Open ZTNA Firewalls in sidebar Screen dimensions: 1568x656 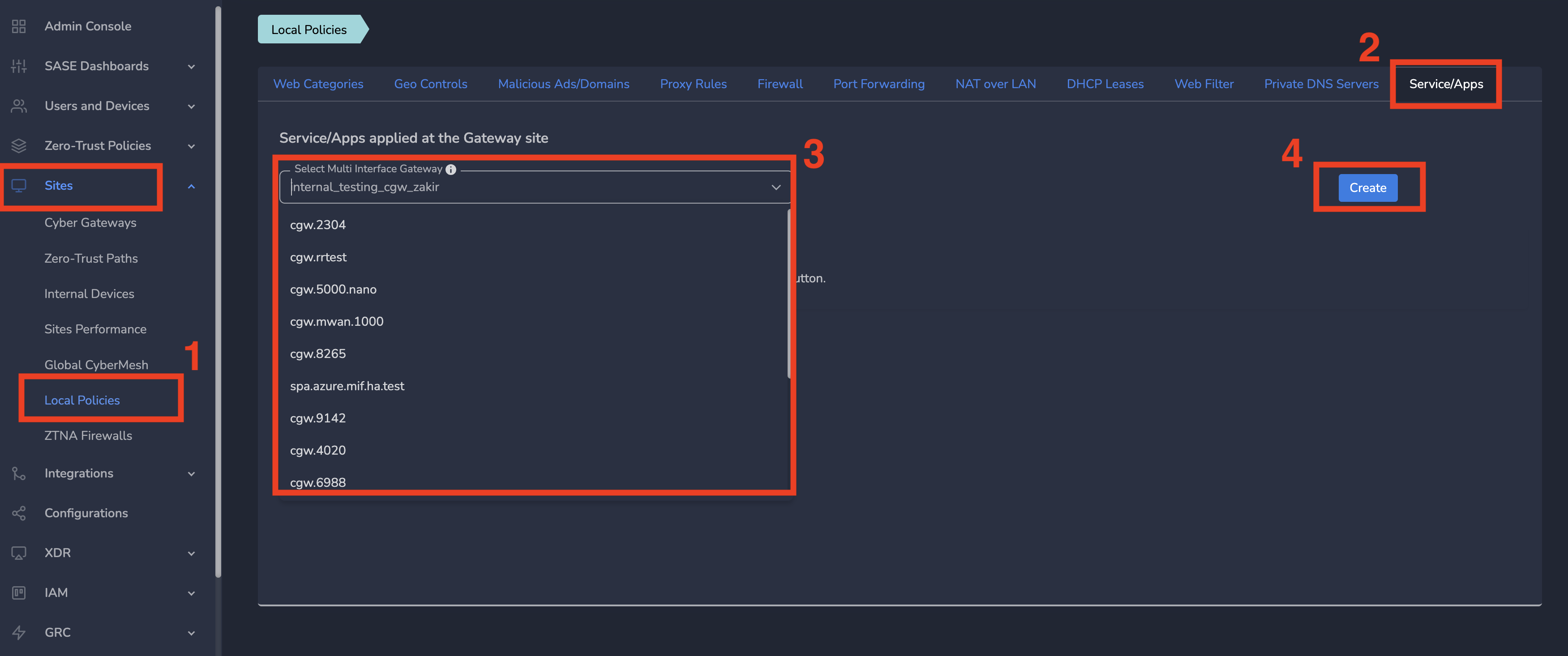point(88,436)
